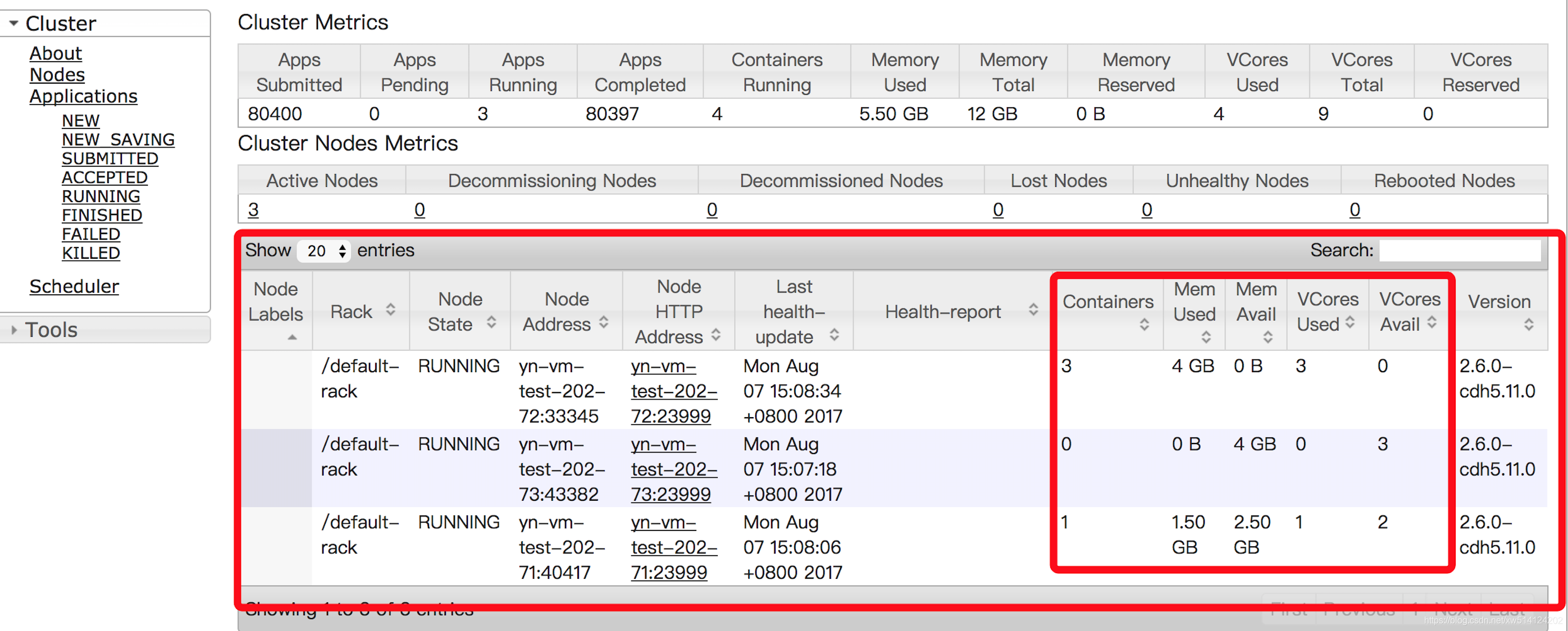The width and height of the screenshot is (1568, 631).
Task: Collapse the Cluster section triangle
Action: coord(13,23)
